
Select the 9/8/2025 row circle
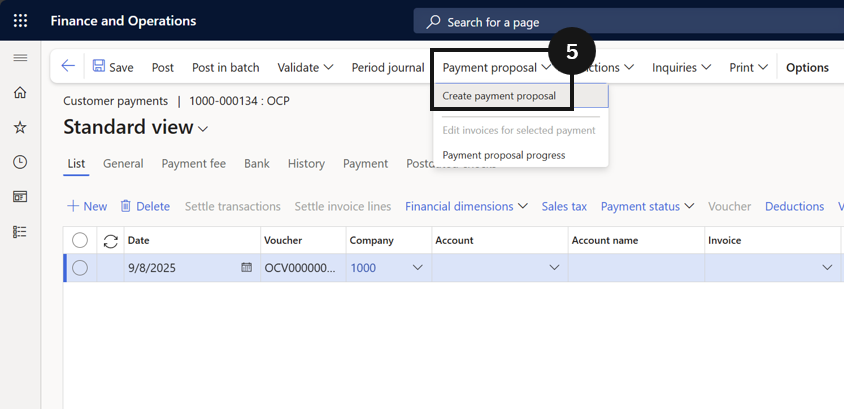(80, 267)
